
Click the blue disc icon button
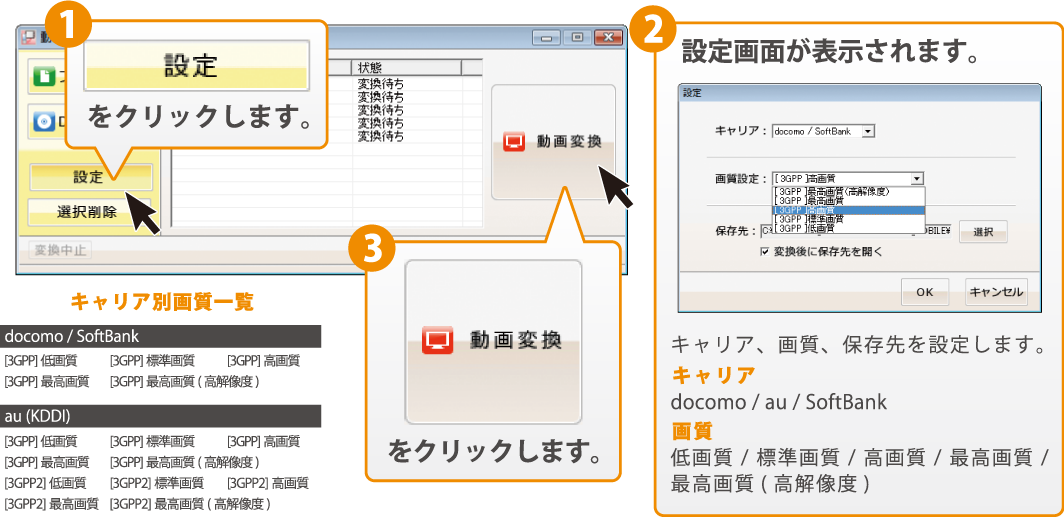point(46,121)
